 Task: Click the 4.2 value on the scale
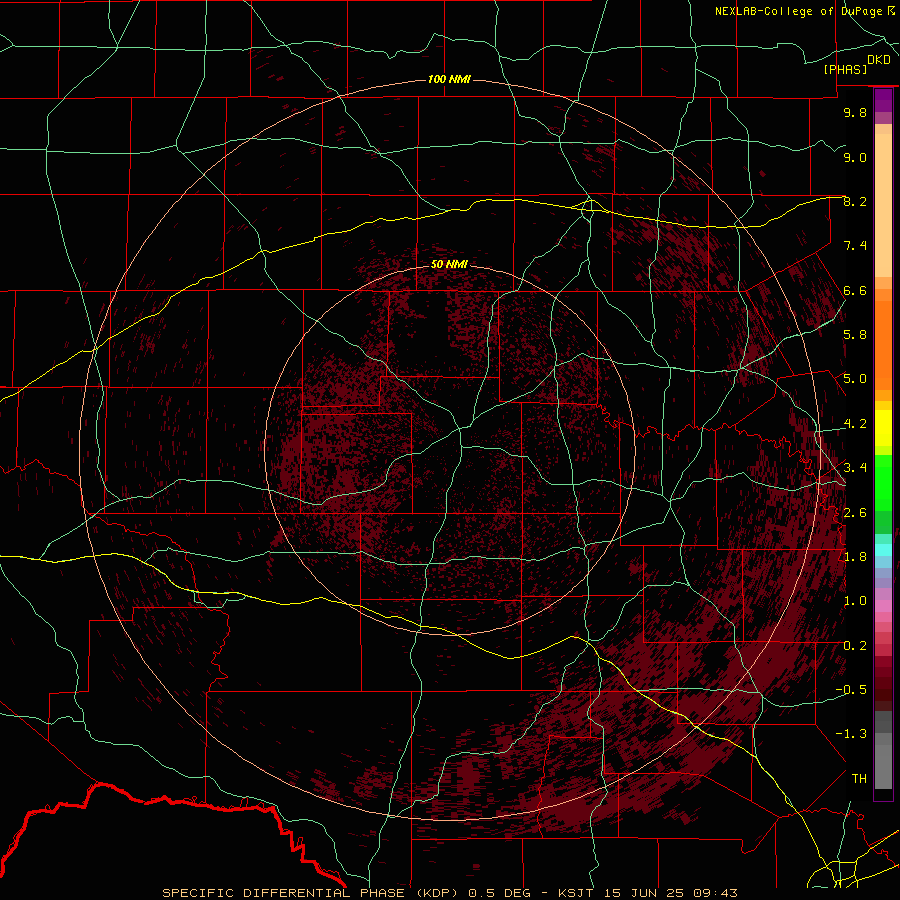click(855, 424)
